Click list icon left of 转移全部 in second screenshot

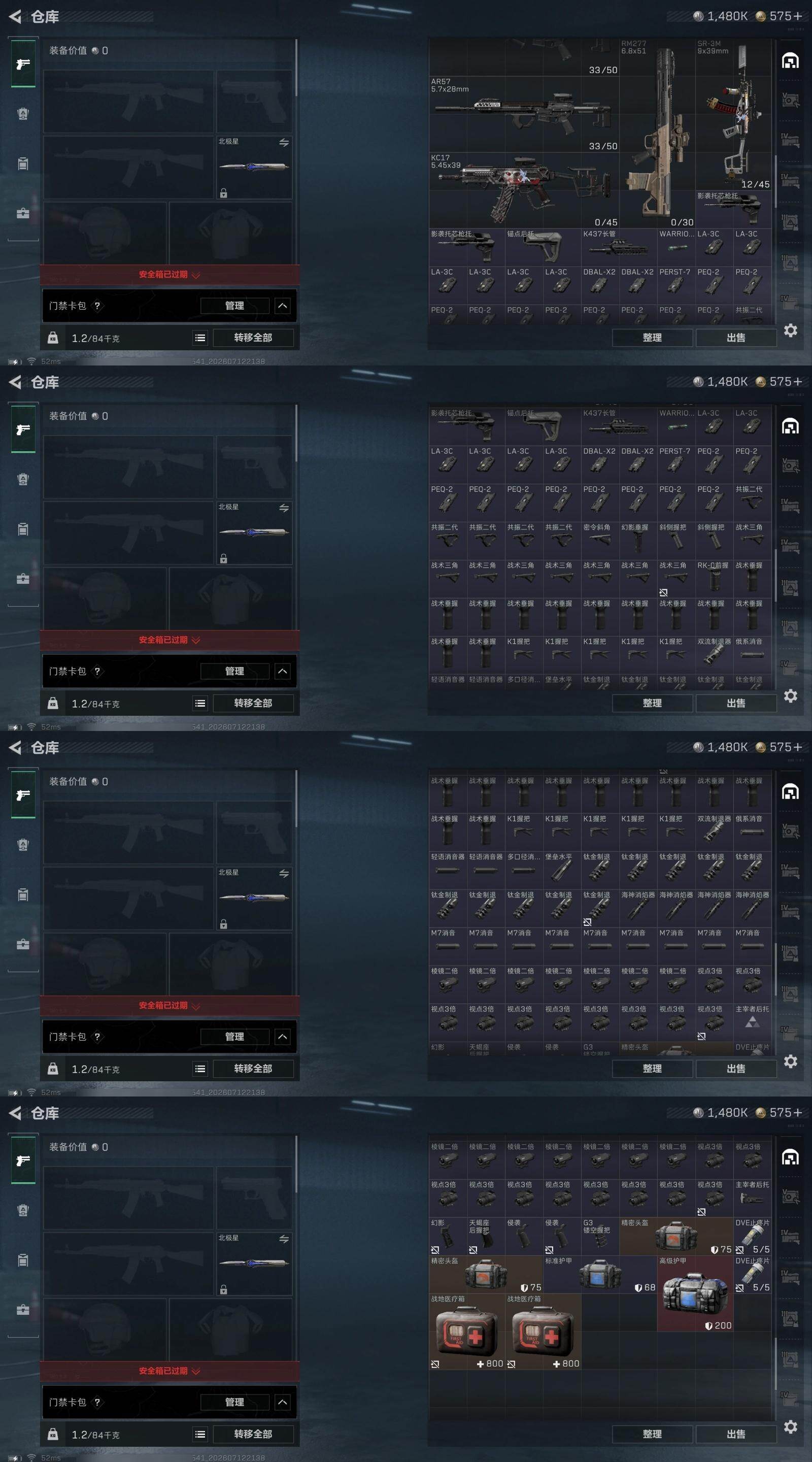point(200,703)
